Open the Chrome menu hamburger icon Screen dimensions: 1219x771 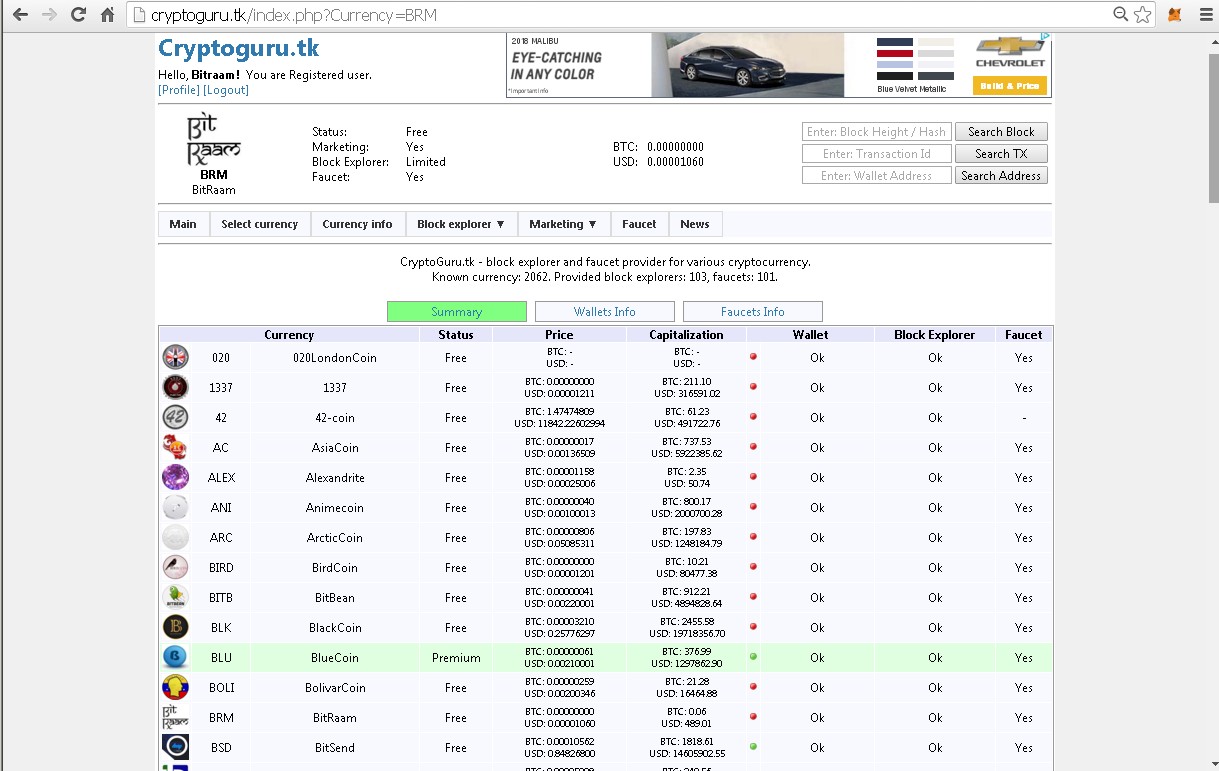pyautogui.click(x=1206, y=15)
